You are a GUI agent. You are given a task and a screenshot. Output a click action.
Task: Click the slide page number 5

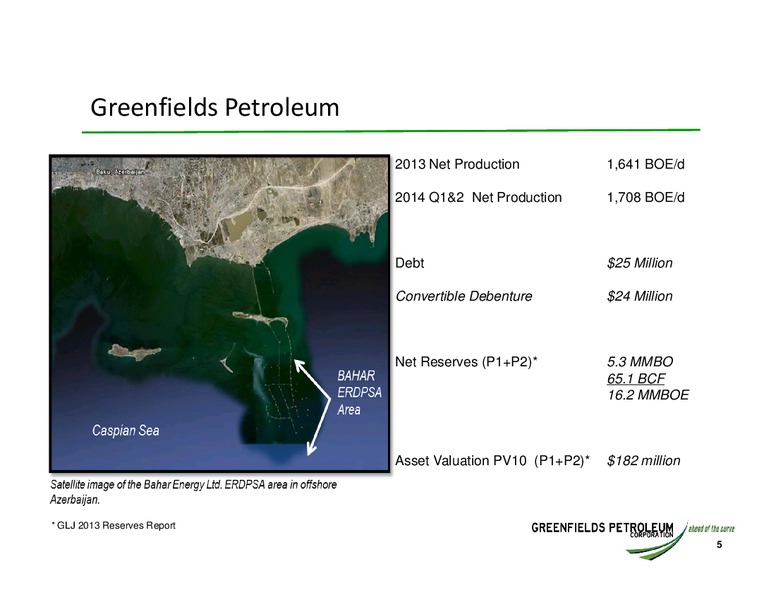pos(719,545)
